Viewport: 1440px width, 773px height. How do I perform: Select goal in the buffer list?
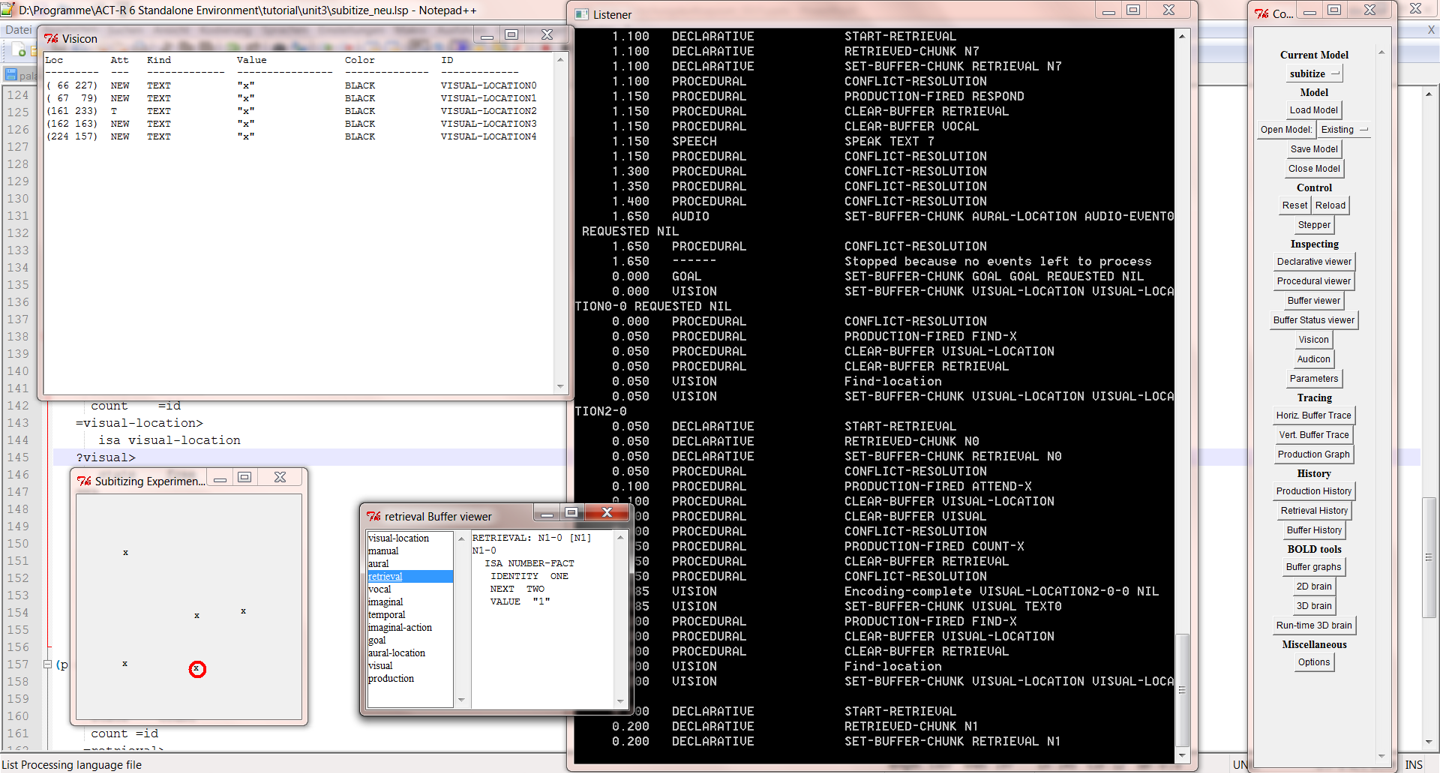point(377,640)
